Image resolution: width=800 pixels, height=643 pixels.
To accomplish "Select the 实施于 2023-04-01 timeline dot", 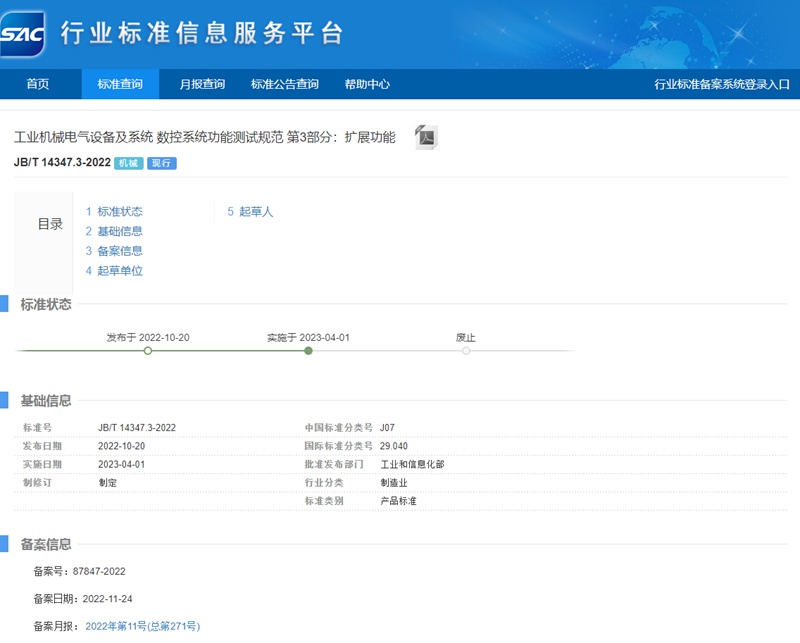I will 308,352.
